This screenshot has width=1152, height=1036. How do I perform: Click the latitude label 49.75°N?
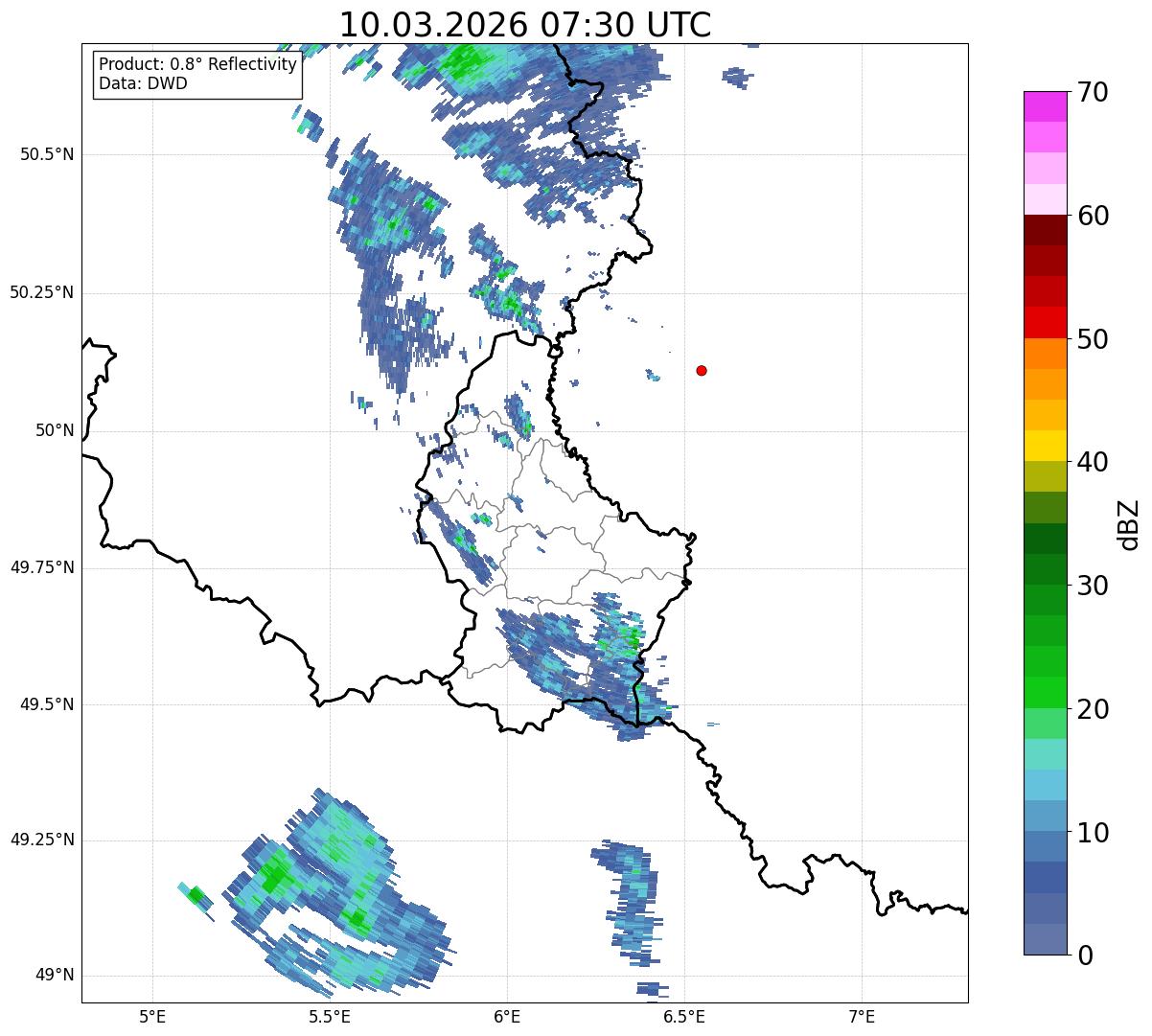pyautogui.click(x=41, y=567)
